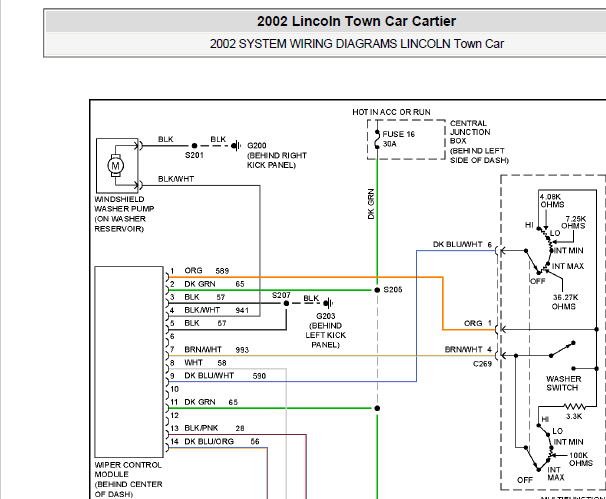Click the "WASHER SWITCH" label
Screen dimensions: 606x499
coord(563,383)
